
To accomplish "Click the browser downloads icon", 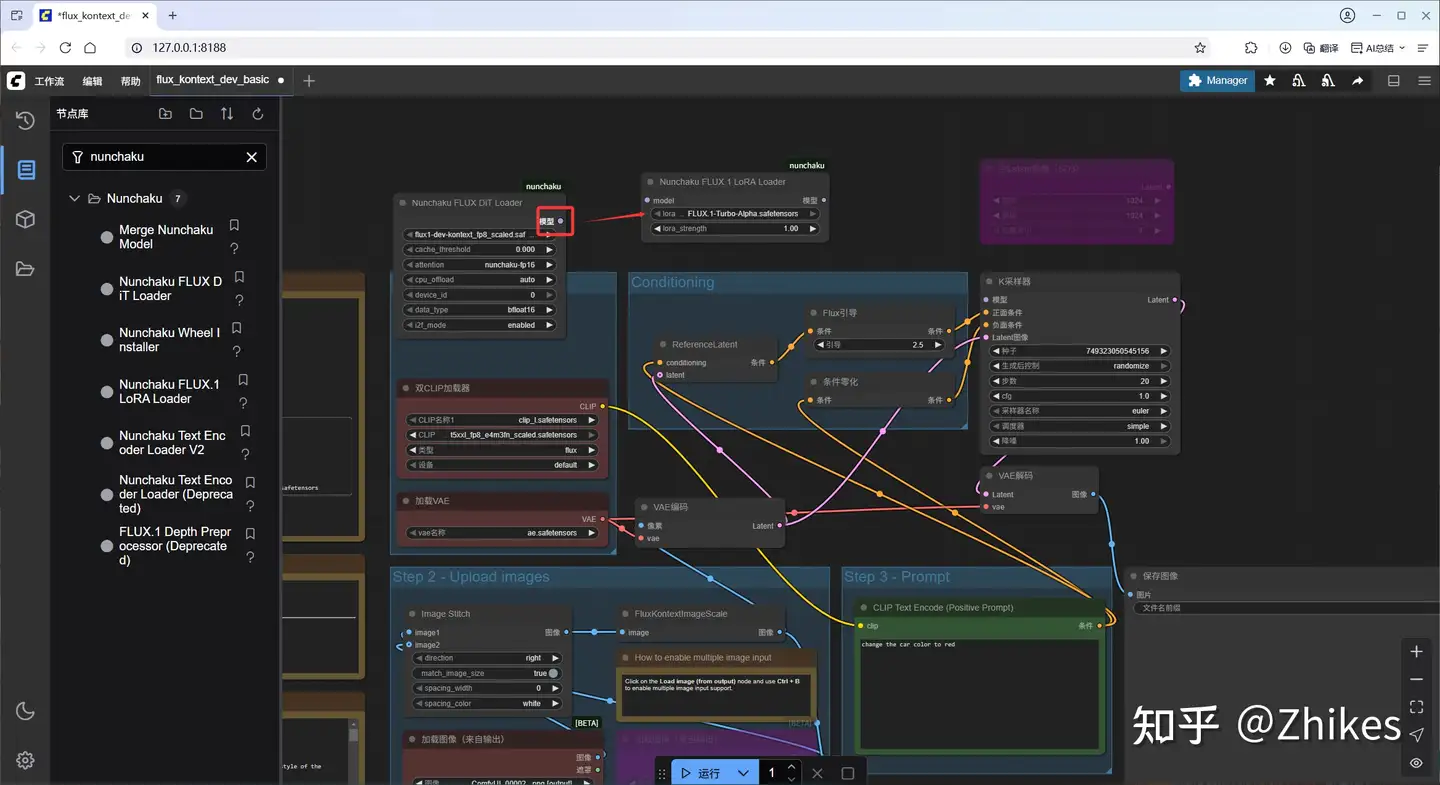I will tap(1285, 48).
